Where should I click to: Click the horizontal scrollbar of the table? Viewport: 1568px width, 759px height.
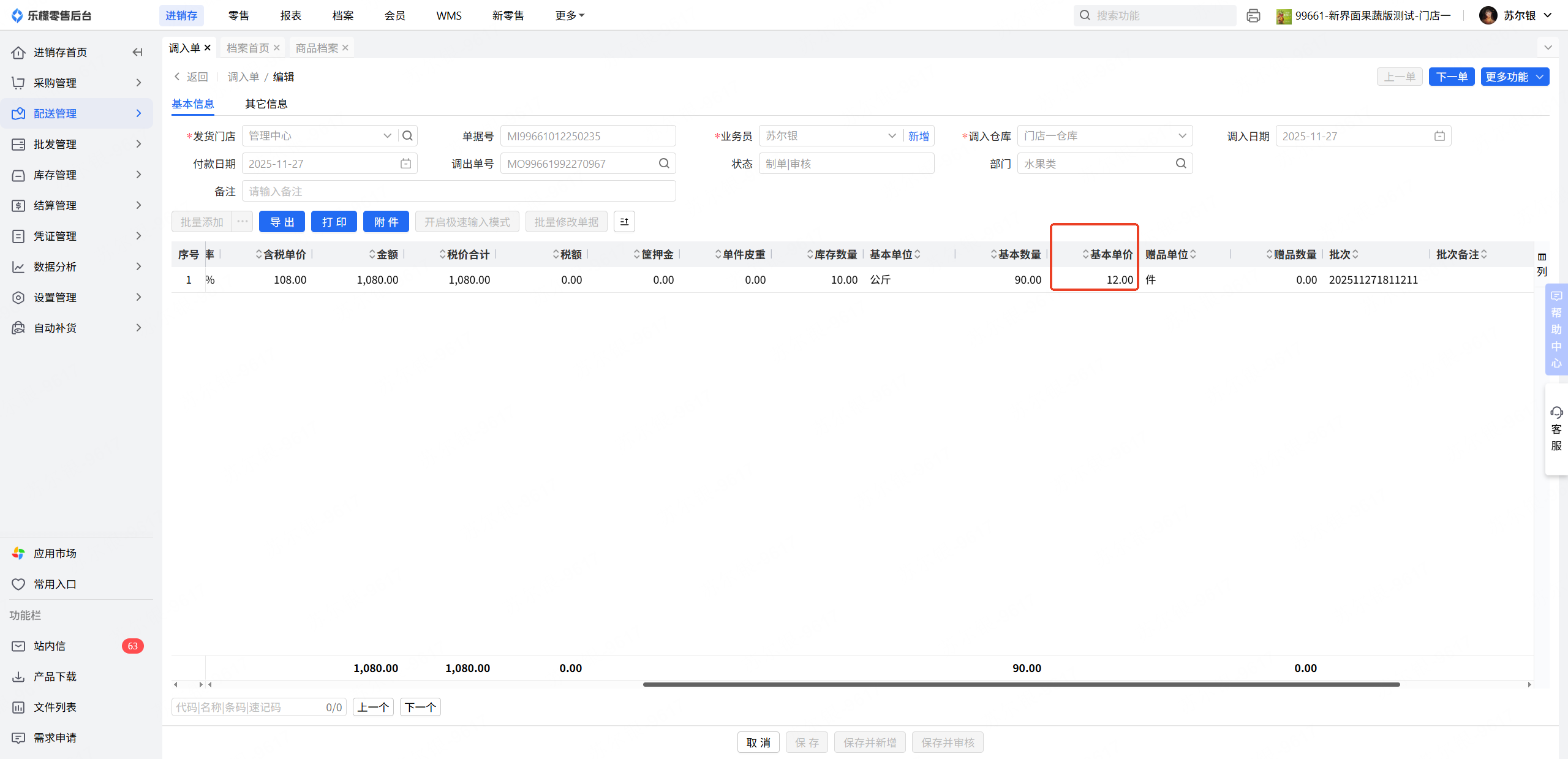pos(1020,684)
